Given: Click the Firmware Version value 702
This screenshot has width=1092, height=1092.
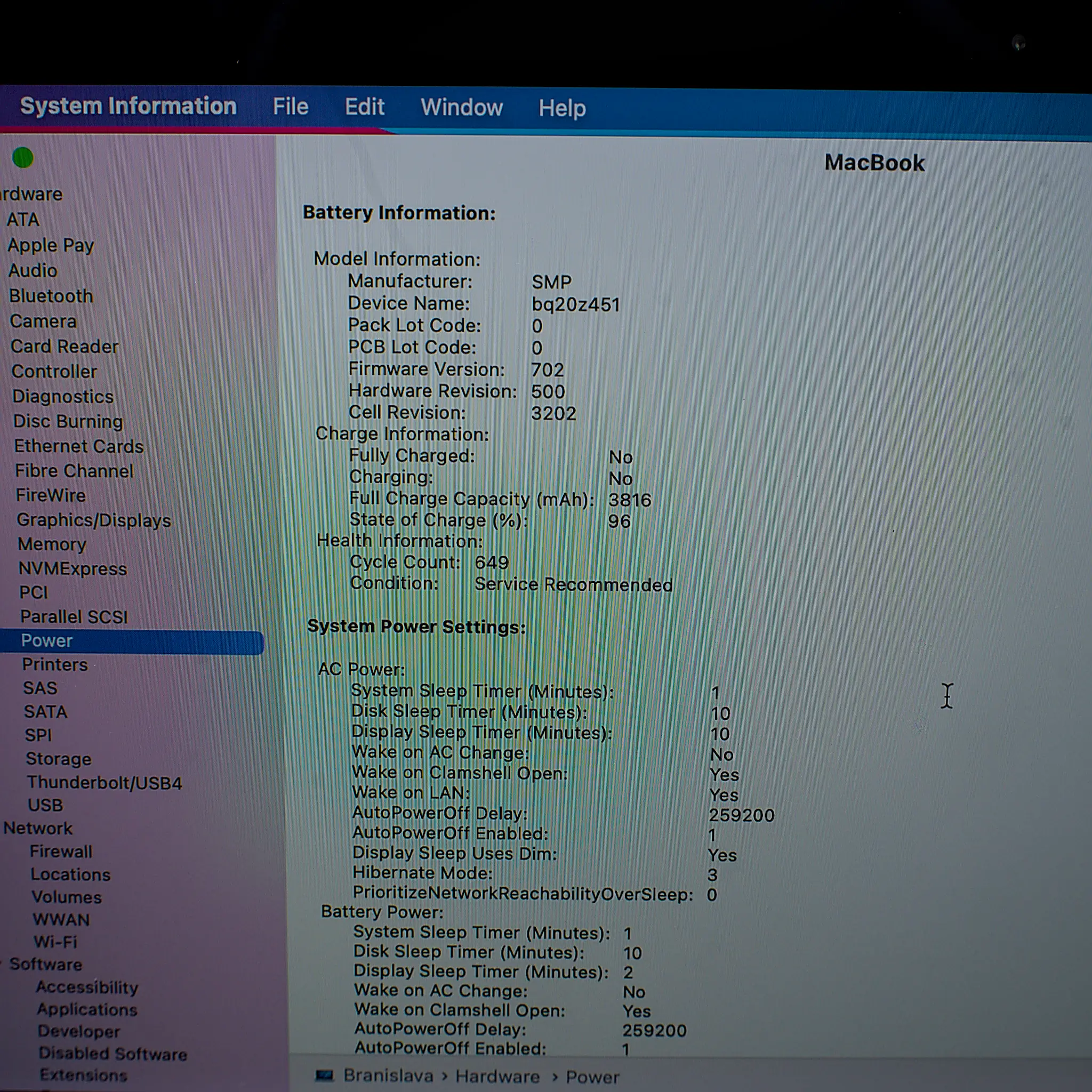Looking at the screenshot, I should pos(547,370).
